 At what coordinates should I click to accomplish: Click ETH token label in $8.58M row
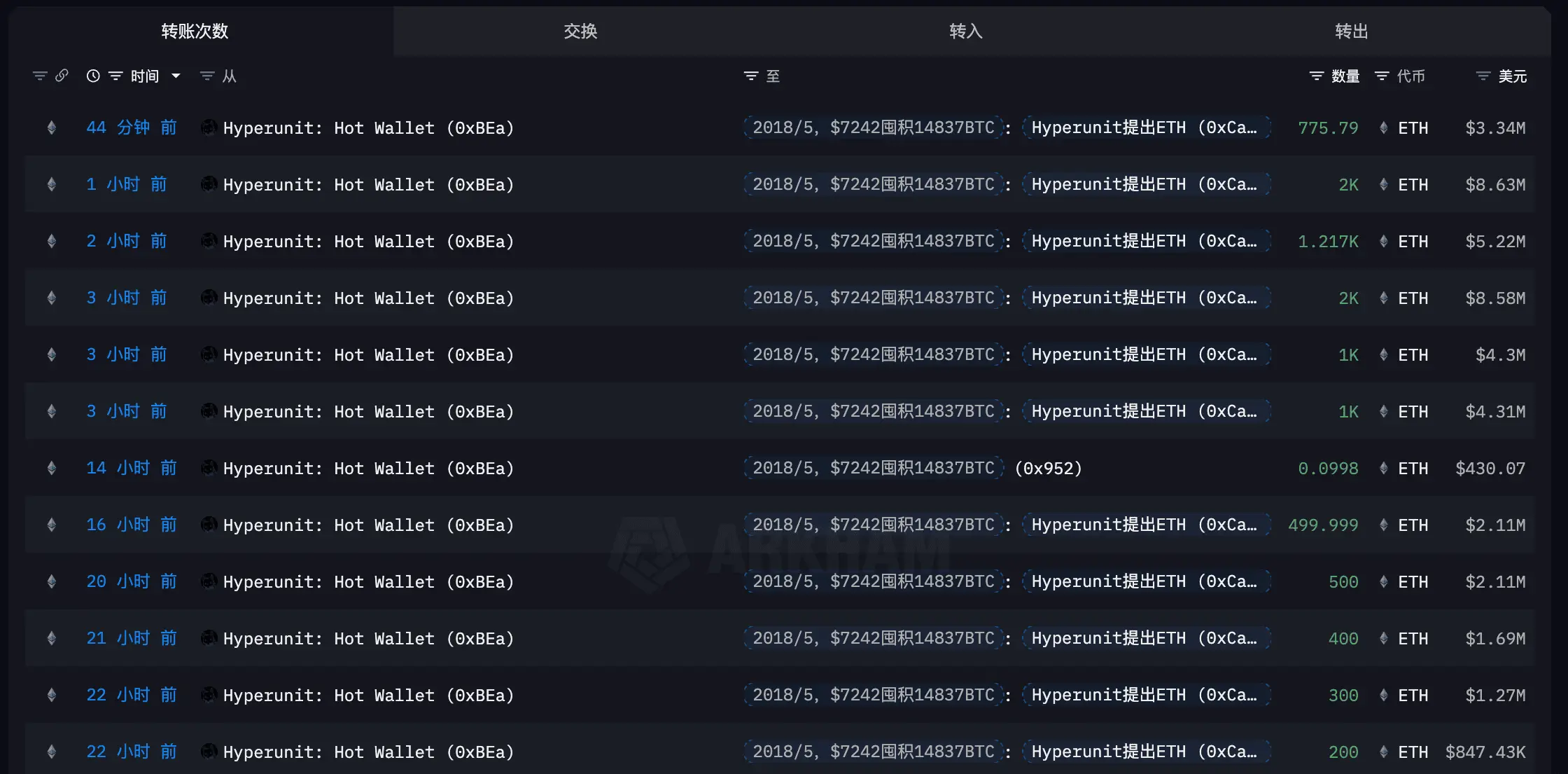point(1413,298)
